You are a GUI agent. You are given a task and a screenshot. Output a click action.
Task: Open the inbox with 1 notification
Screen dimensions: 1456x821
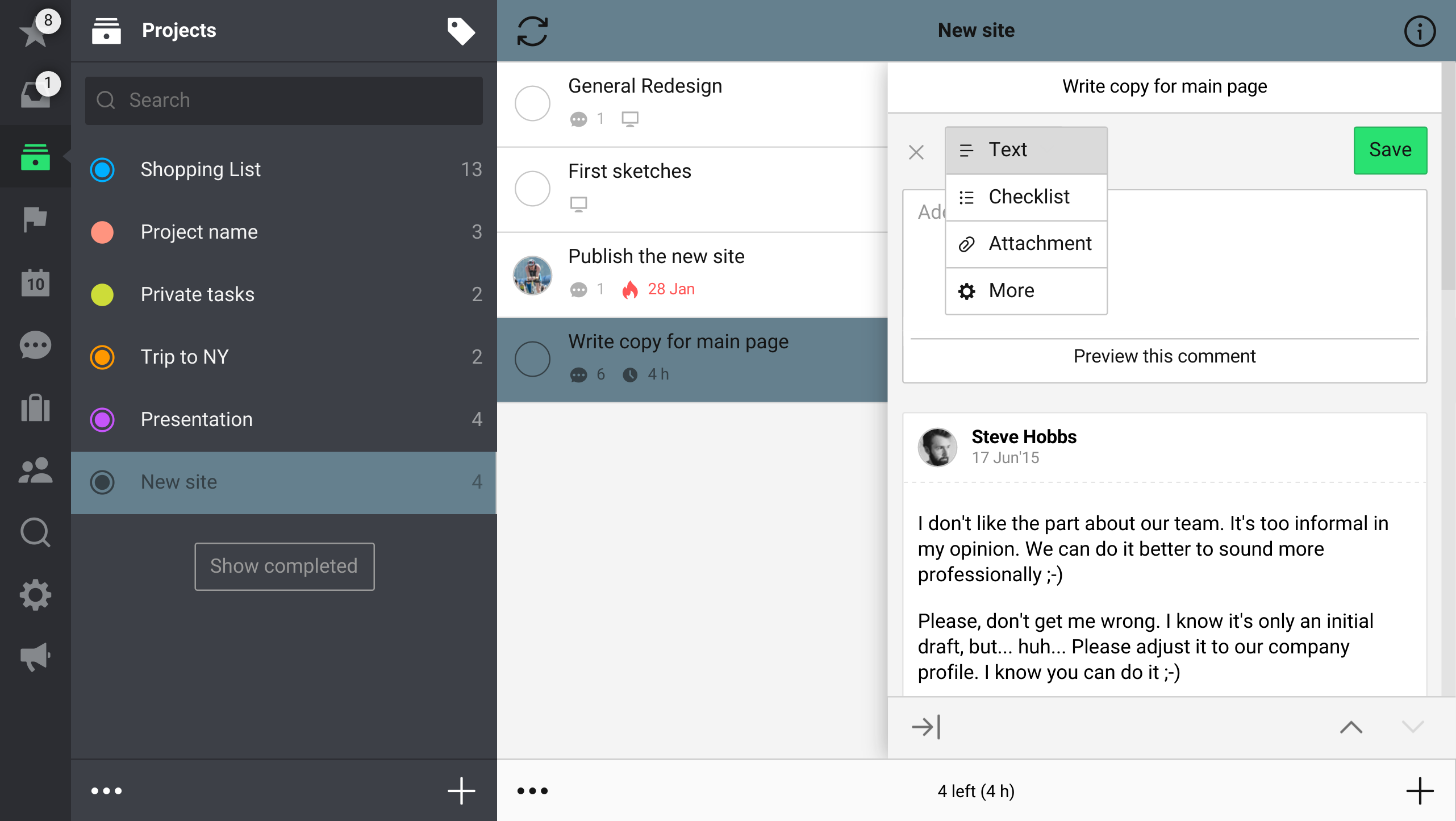[x=35, y=93]
